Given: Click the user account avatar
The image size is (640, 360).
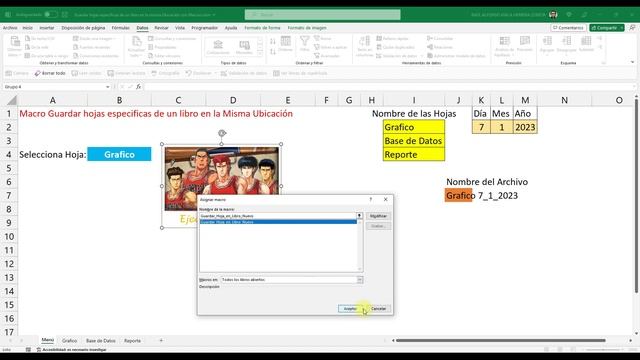Looking at the screenshot, I should (553, 15).
